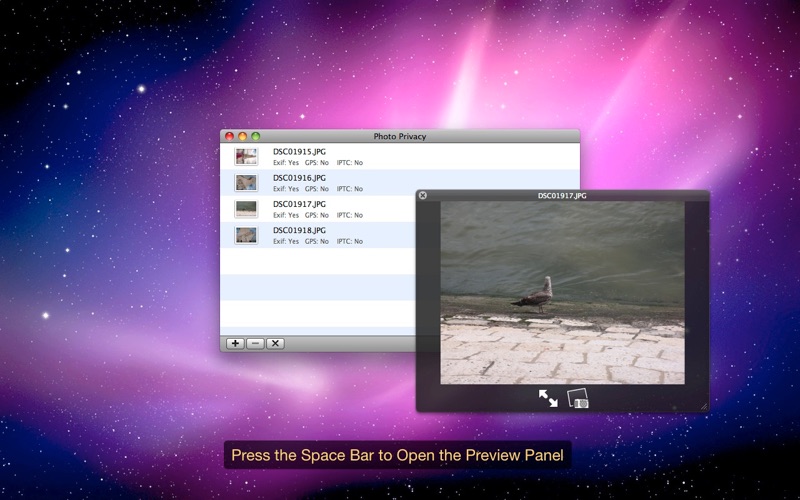Close the DSC01917.JPG preview panel
This screenshot has width=800, height=500.
(x=423, y=196)
